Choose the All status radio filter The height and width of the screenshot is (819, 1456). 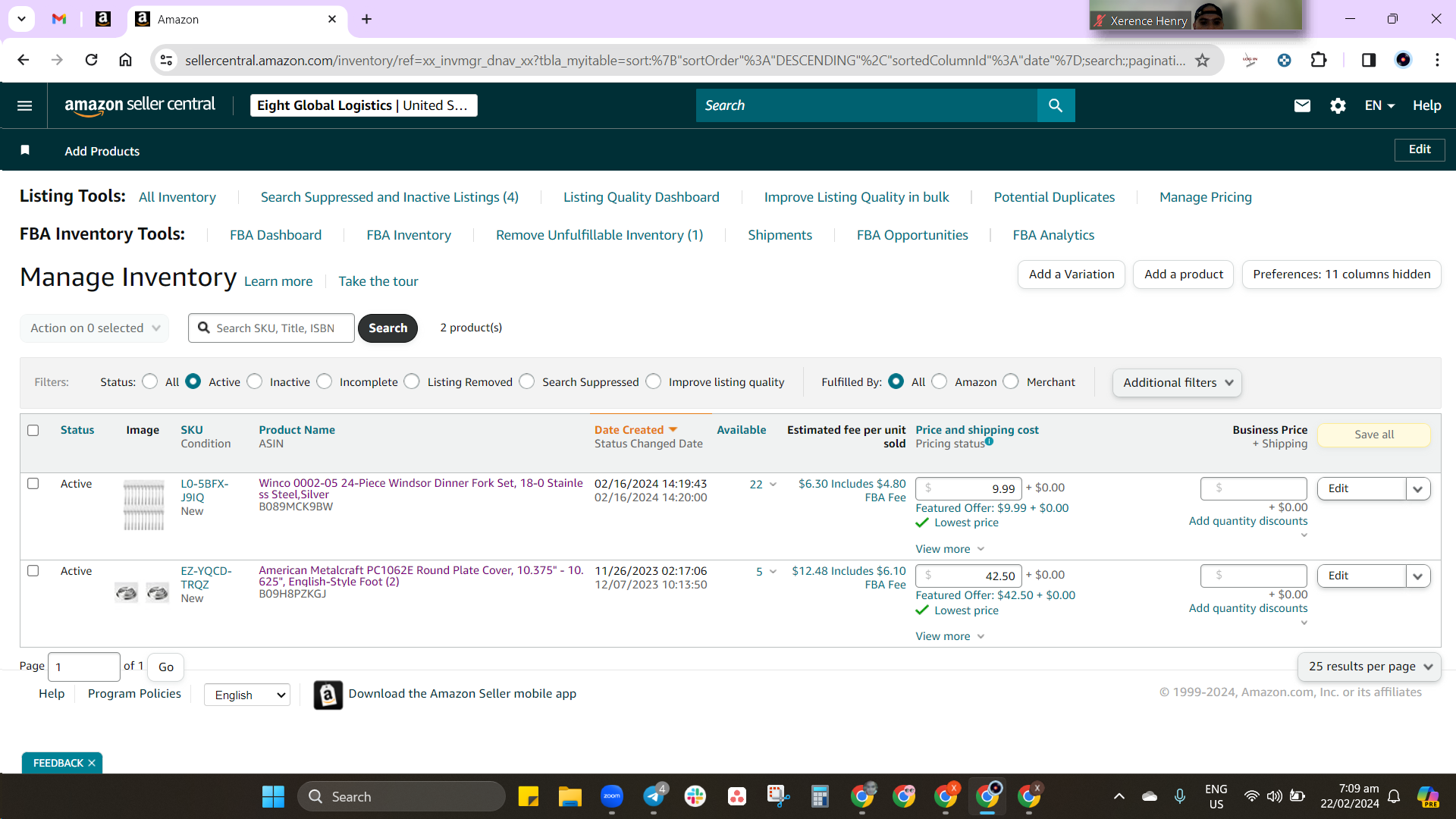pos(150,381)
